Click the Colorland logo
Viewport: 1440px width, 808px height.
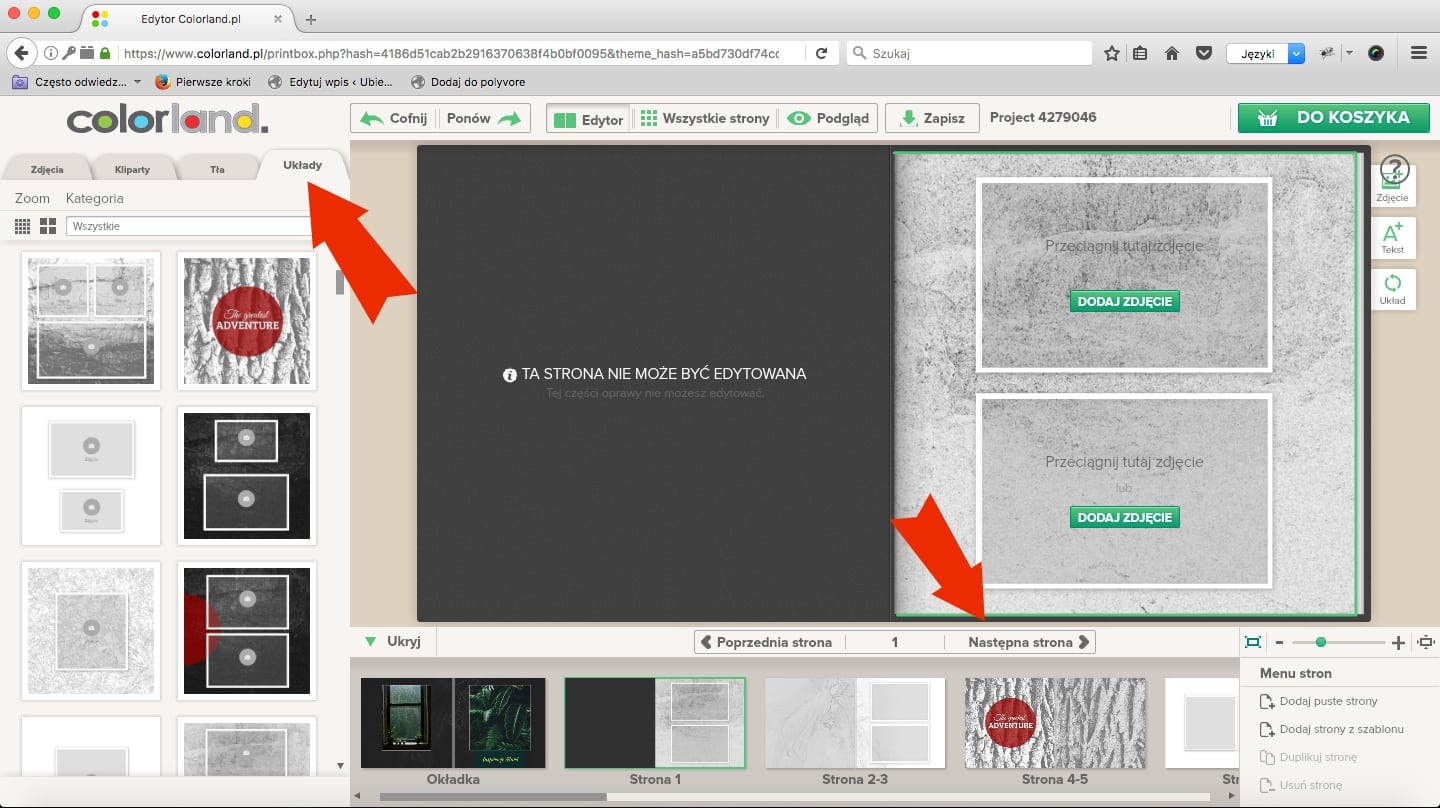click(167, 119)
